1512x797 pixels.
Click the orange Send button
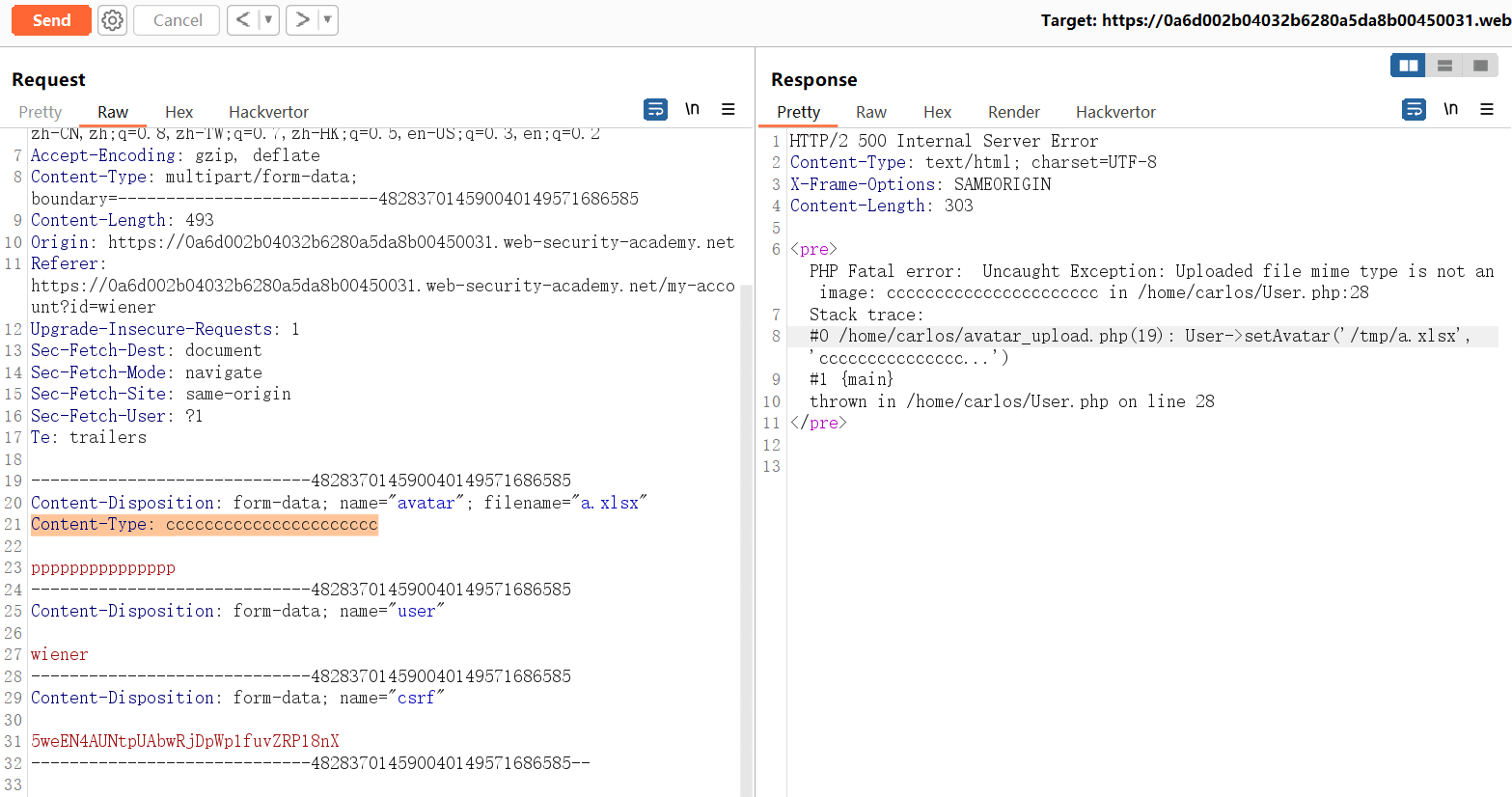coord(51,20)
